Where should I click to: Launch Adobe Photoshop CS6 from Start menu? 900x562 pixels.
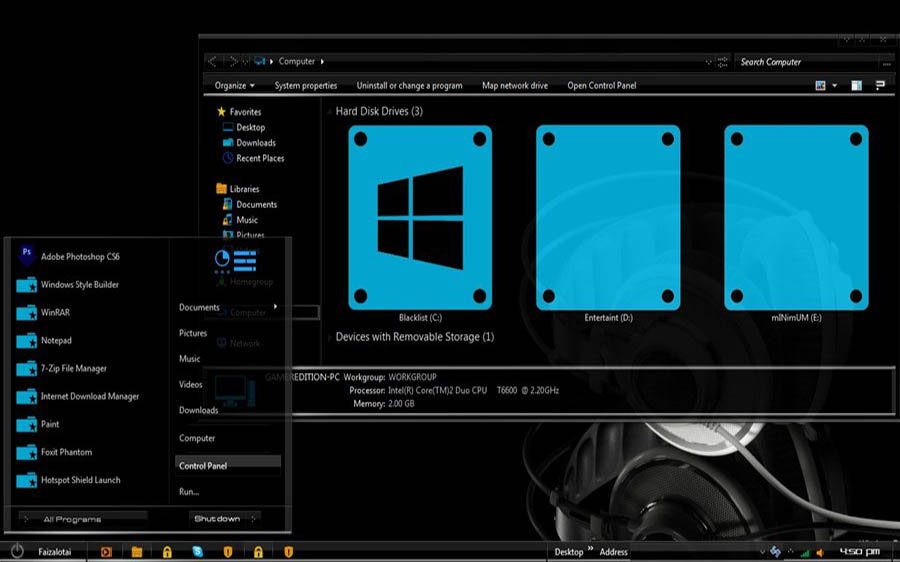click(x=79, y=257)
